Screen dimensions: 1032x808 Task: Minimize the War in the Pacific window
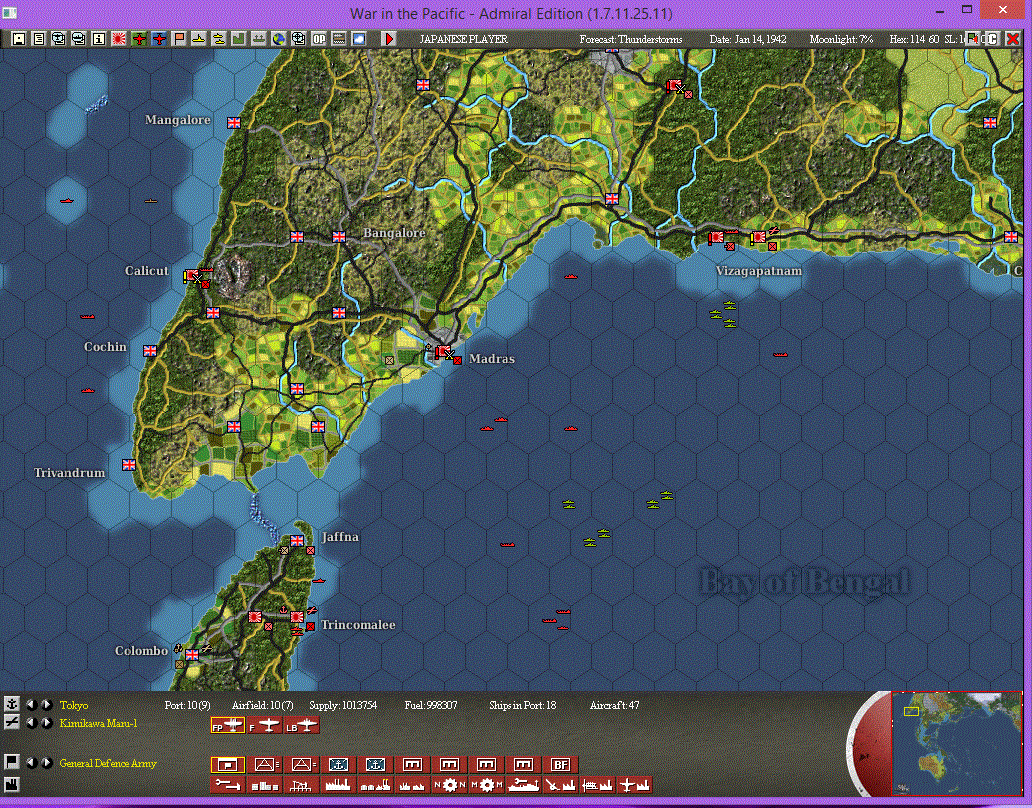[x=940, y=11]
